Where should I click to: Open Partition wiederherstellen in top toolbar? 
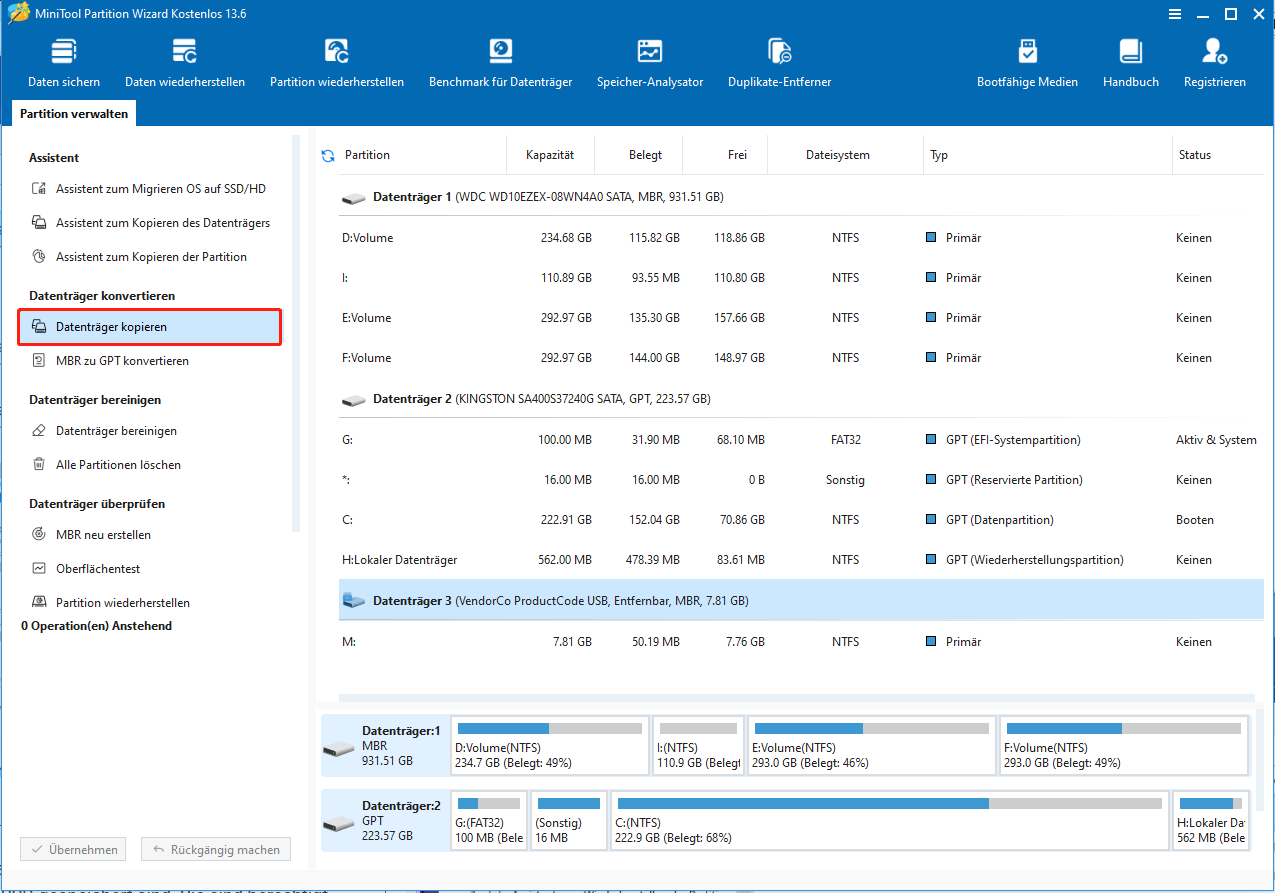(x=337, y=62)
